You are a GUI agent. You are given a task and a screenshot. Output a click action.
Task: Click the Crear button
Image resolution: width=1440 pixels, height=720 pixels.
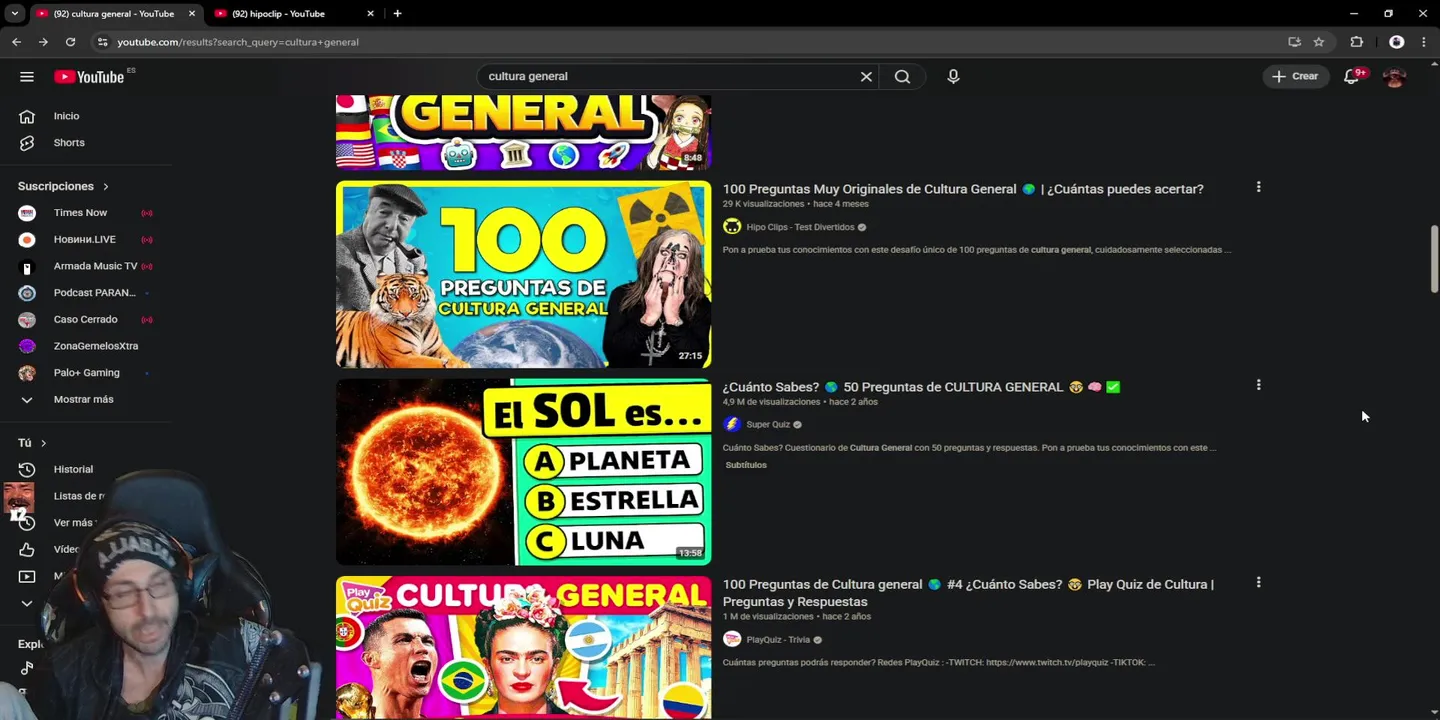pos(1295,76)
